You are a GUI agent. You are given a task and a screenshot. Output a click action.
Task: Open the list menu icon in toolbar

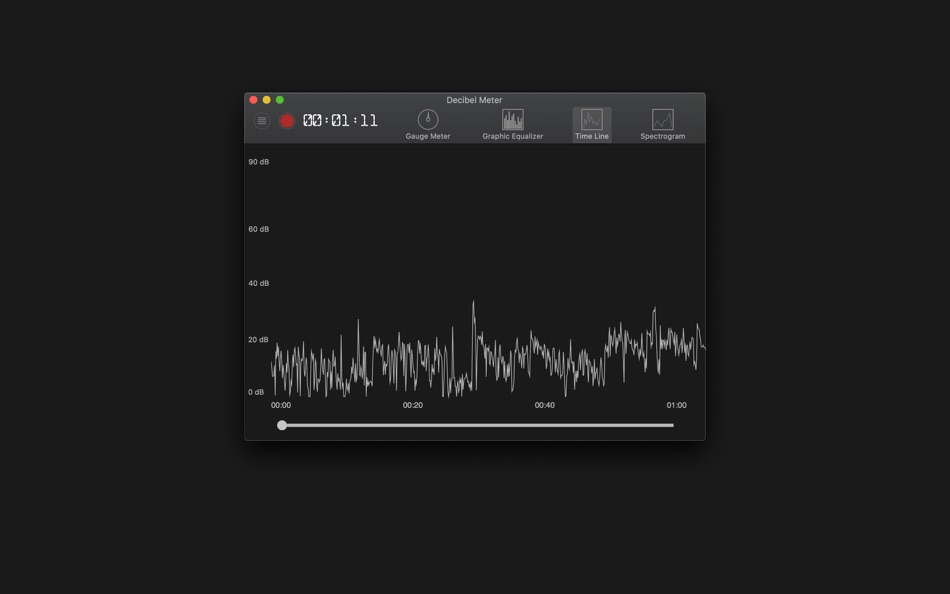point(262,121)
